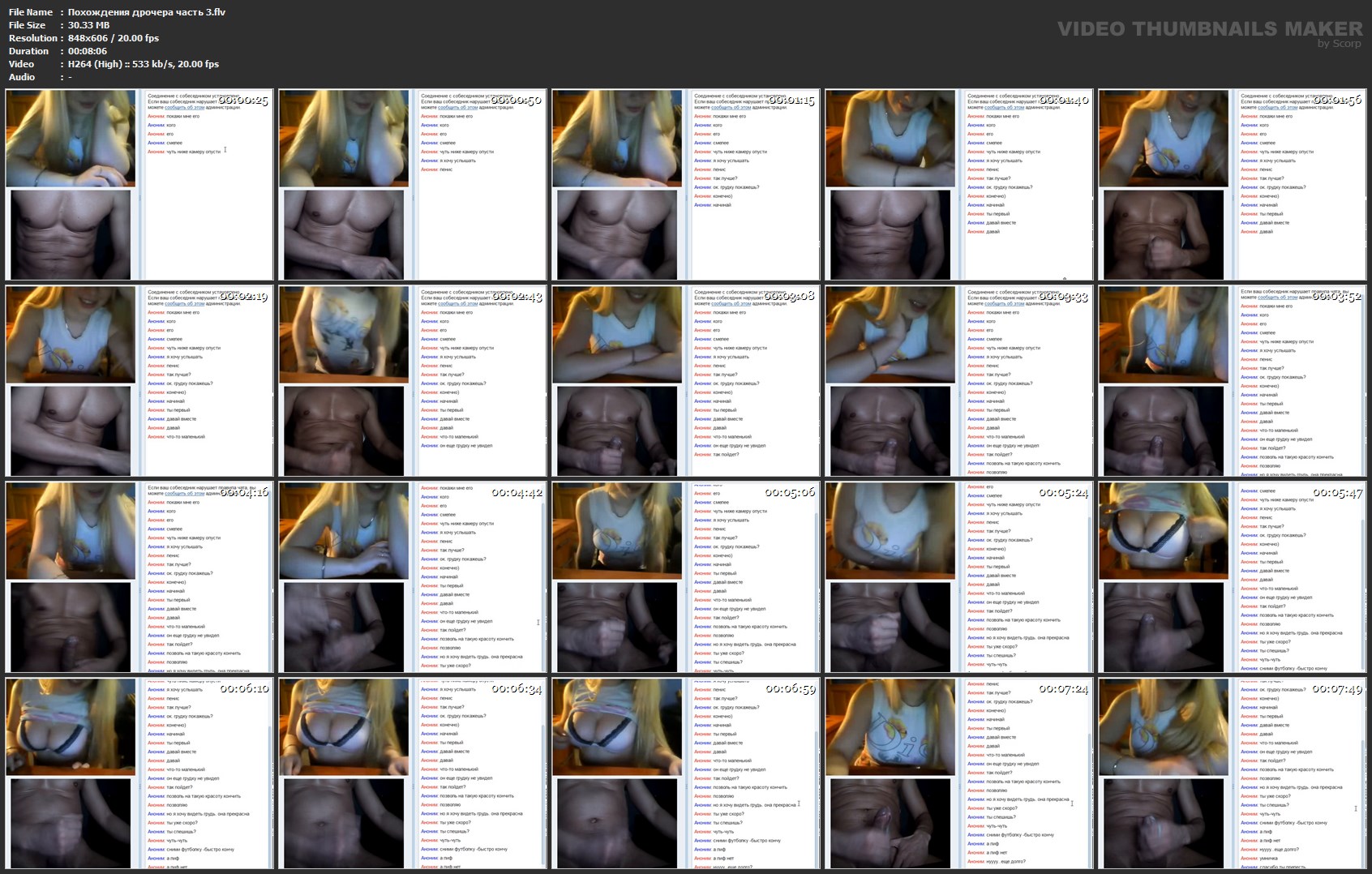The width and height of the screenshot is (1372, 874).
Task: Click the thumbnail timestamped 00:00:25
Action: 139,185
